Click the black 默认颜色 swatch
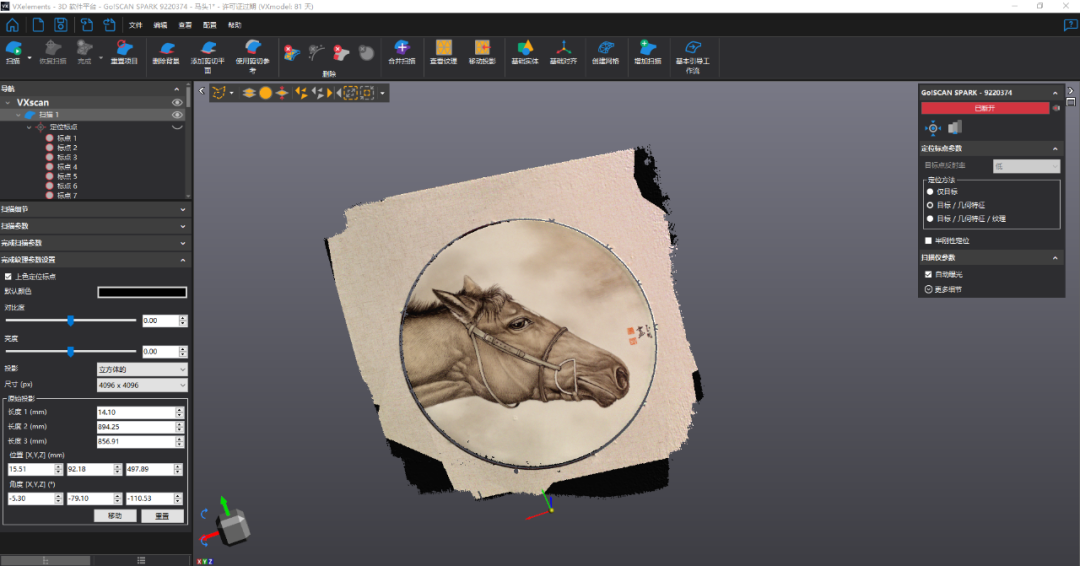The height and width of the screenshot is (566, 1080). (x=142, y=292)
